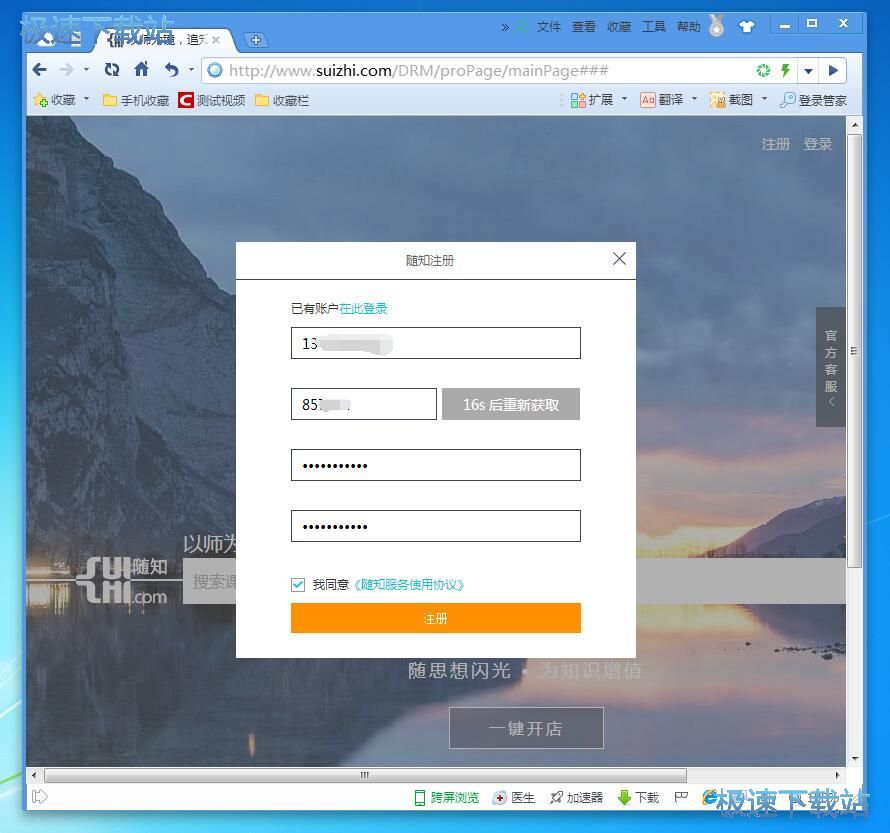
Task: Click the medal icon in title bar
Action: (x=717, y=26)
